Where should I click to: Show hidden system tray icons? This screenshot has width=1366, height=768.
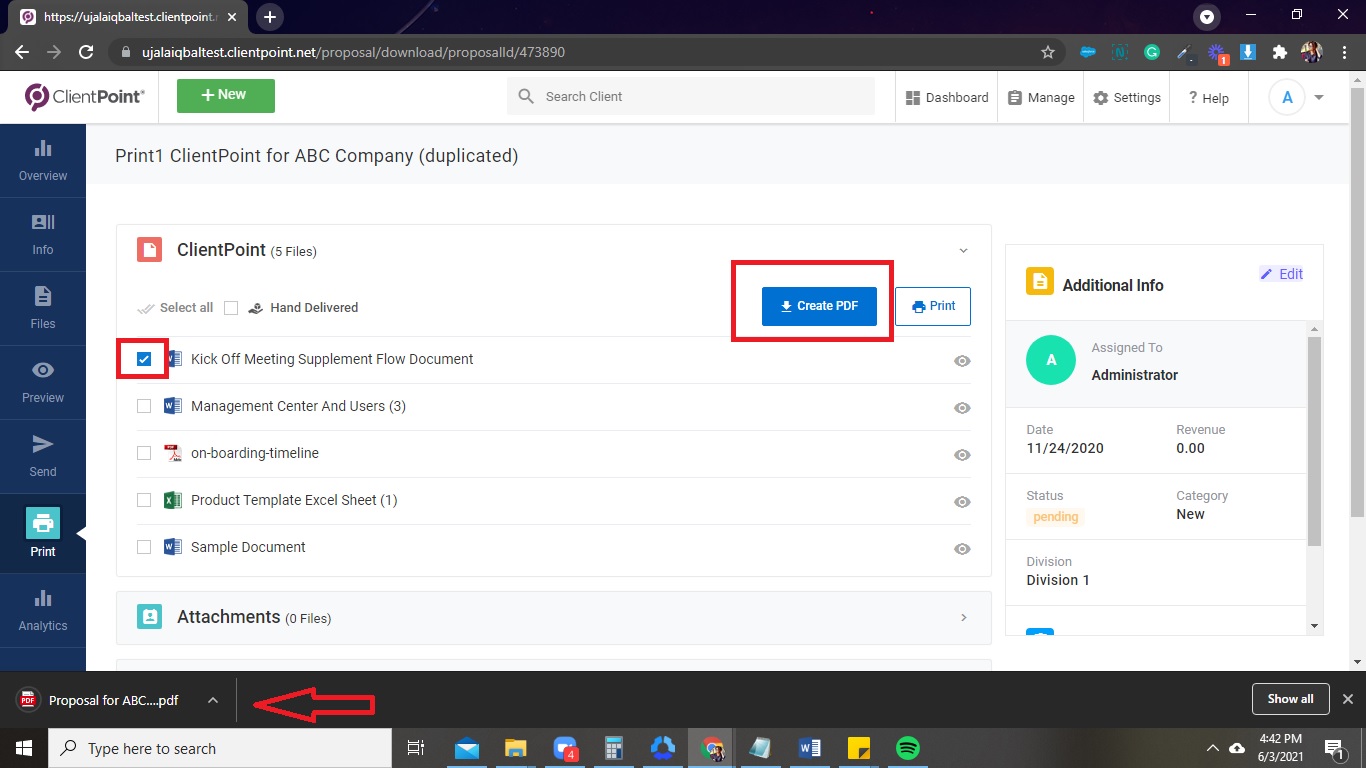pos(1212,748)
